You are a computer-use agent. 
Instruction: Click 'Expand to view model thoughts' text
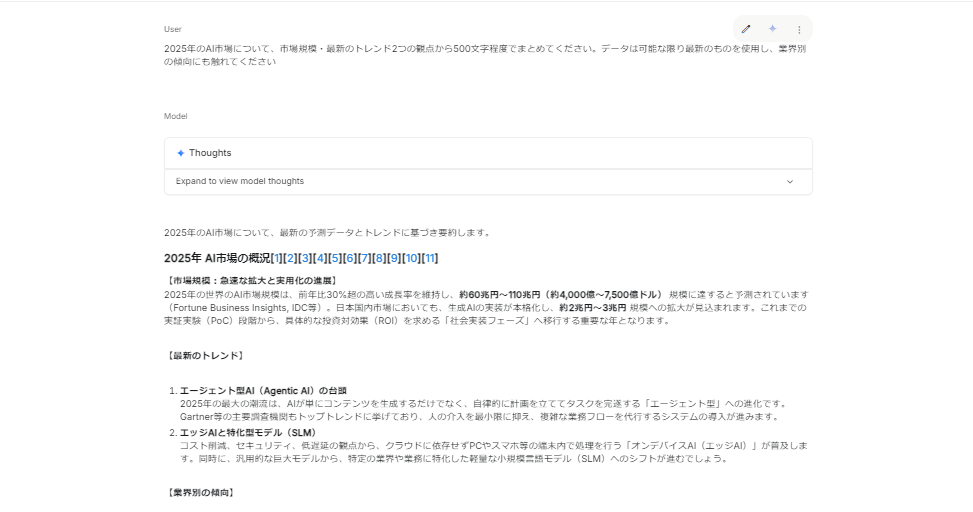pos(240,182)
